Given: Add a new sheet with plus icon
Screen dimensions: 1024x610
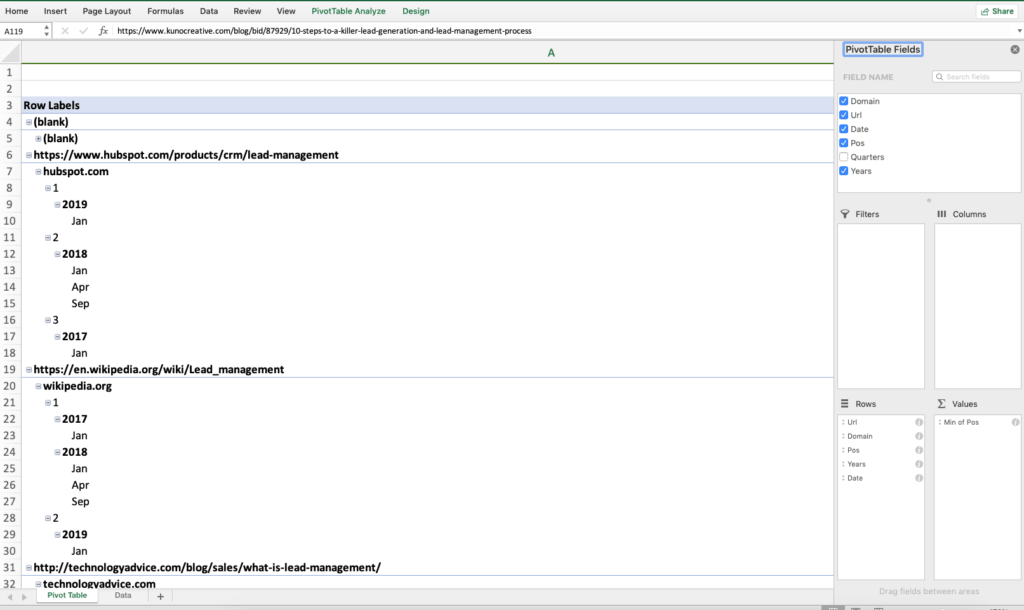Looking at the screenshot, I should [160, 596].
